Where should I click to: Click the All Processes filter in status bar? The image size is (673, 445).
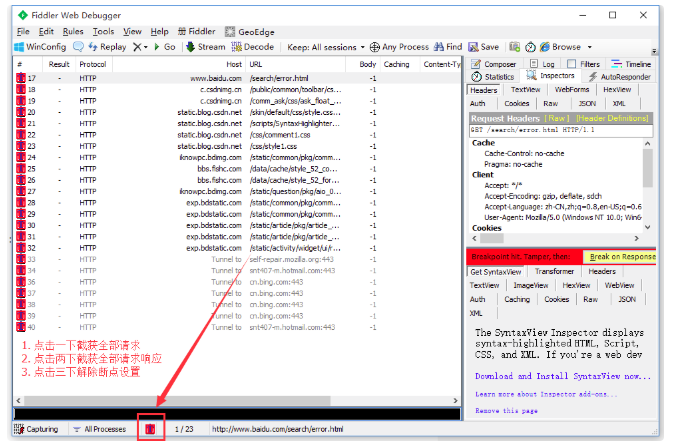tap(100, 429)
